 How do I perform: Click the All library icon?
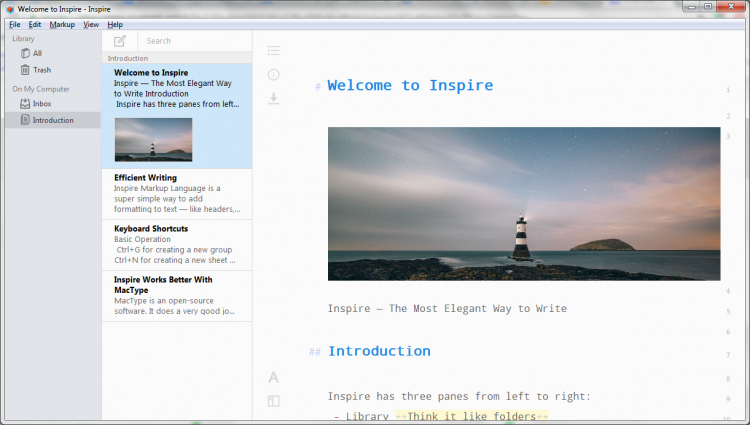[25, 53]
